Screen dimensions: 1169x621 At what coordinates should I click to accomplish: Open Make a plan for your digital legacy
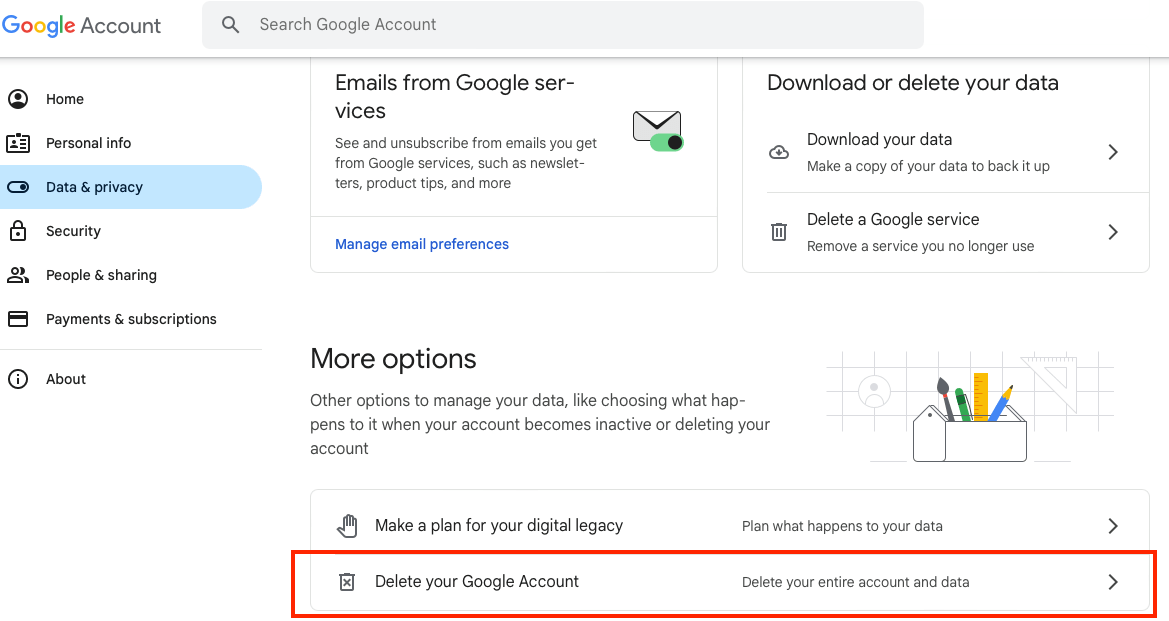click(x=730, y=526)
